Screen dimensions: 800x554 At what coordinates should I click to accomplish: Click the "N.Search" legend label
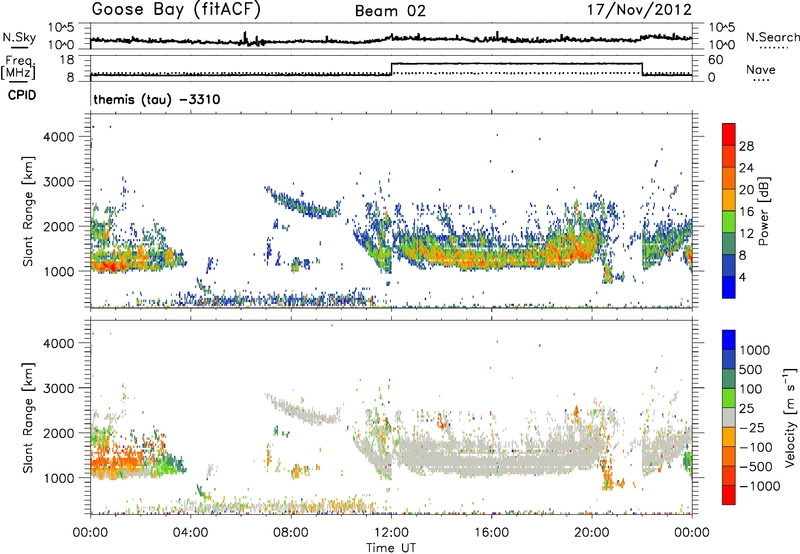click(772, 37)
